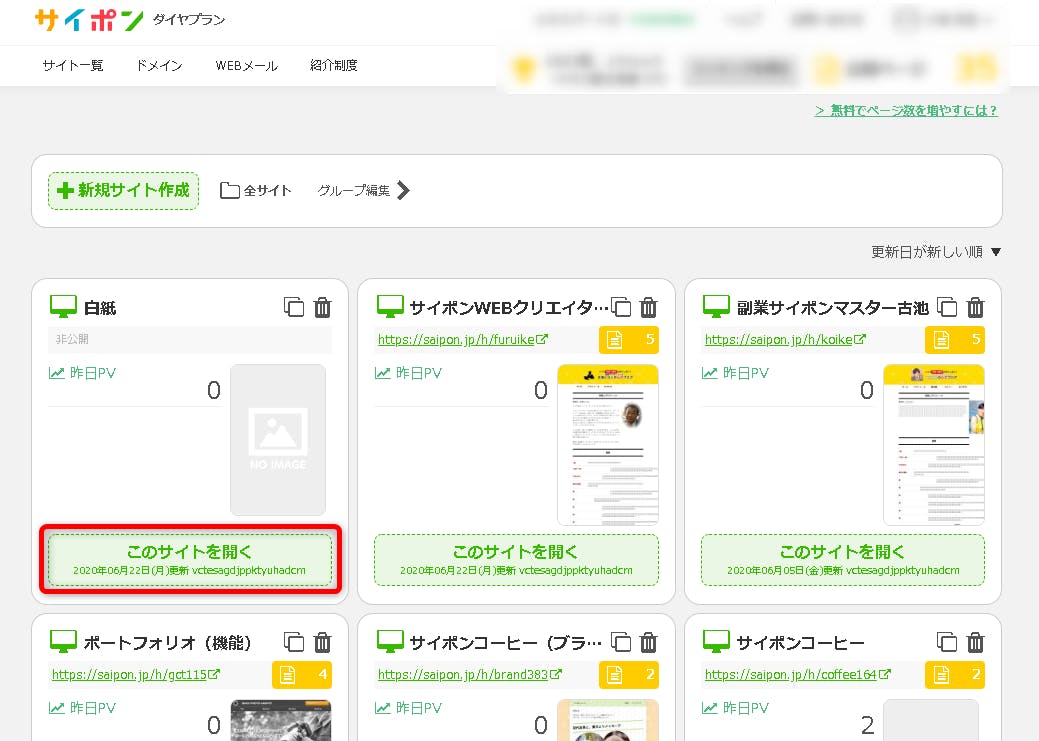Duplicate the サイポンコーヒー（ブラ… site
This screenshot has width=1039, height=741.
[x=621, y=642]
